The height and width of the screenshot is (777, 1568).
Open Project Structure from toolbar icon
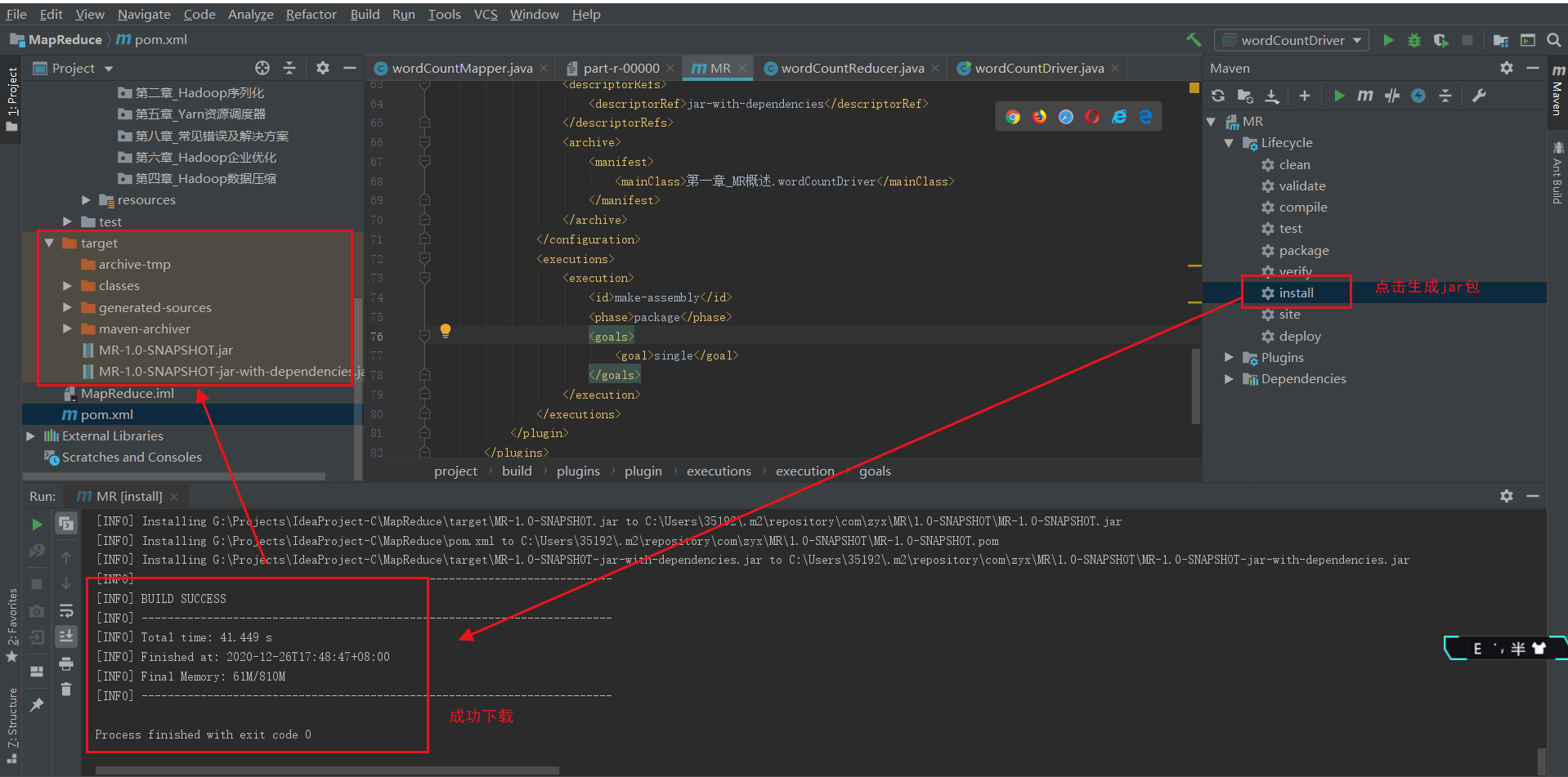pyautogui.click(x=1501, y=40)
